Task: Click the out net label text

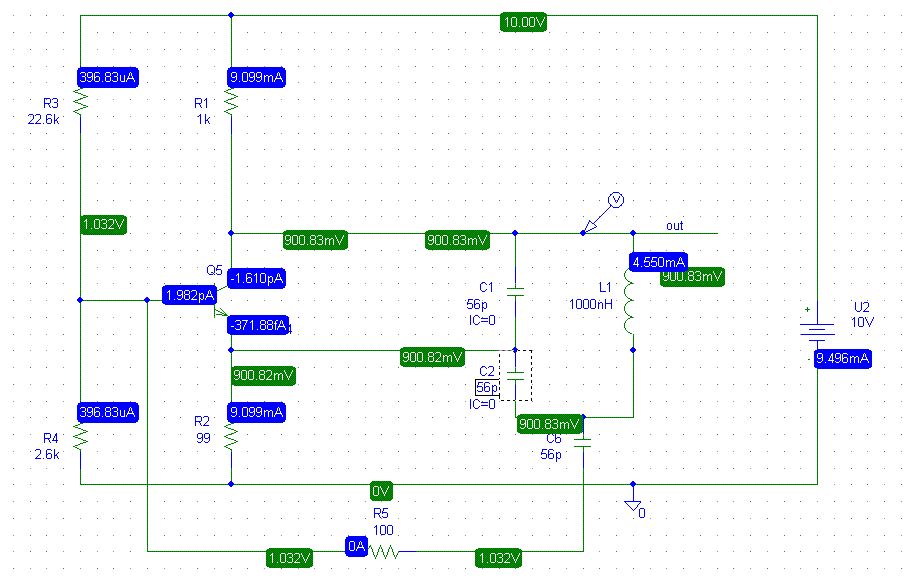Action: coord(674,226)
